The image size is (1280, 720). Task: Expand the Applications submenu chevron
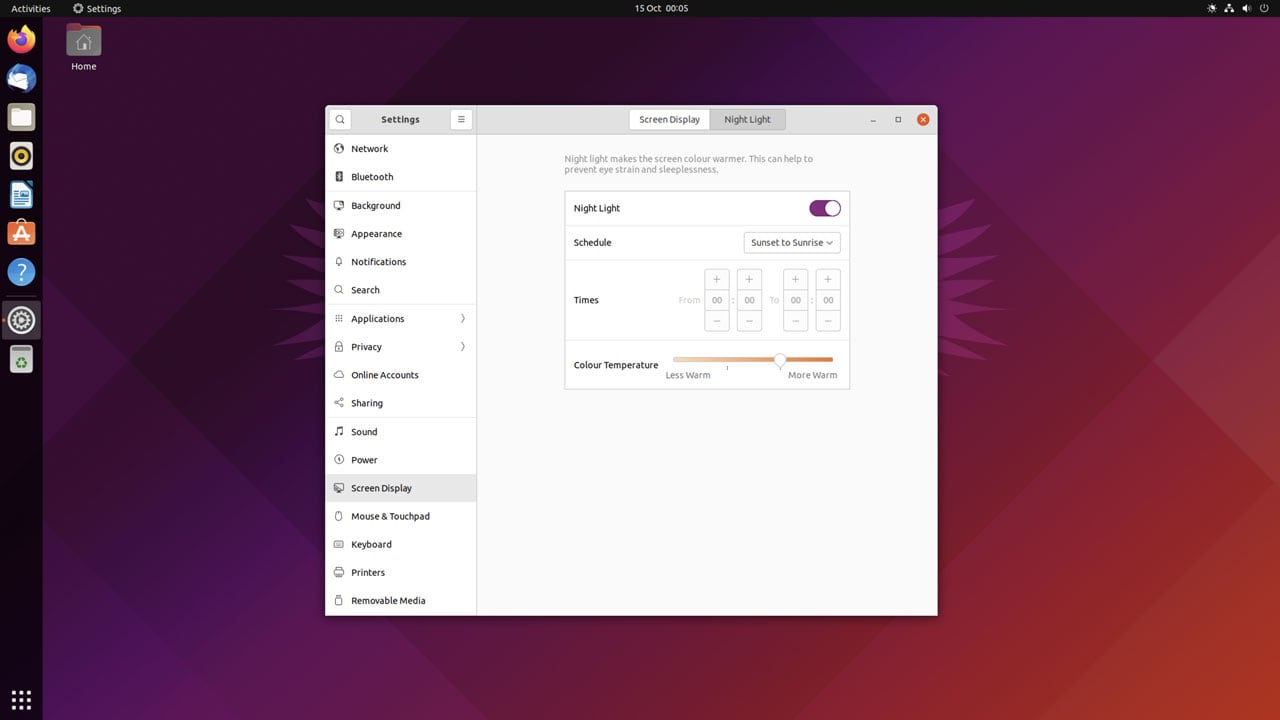point(463,319)
